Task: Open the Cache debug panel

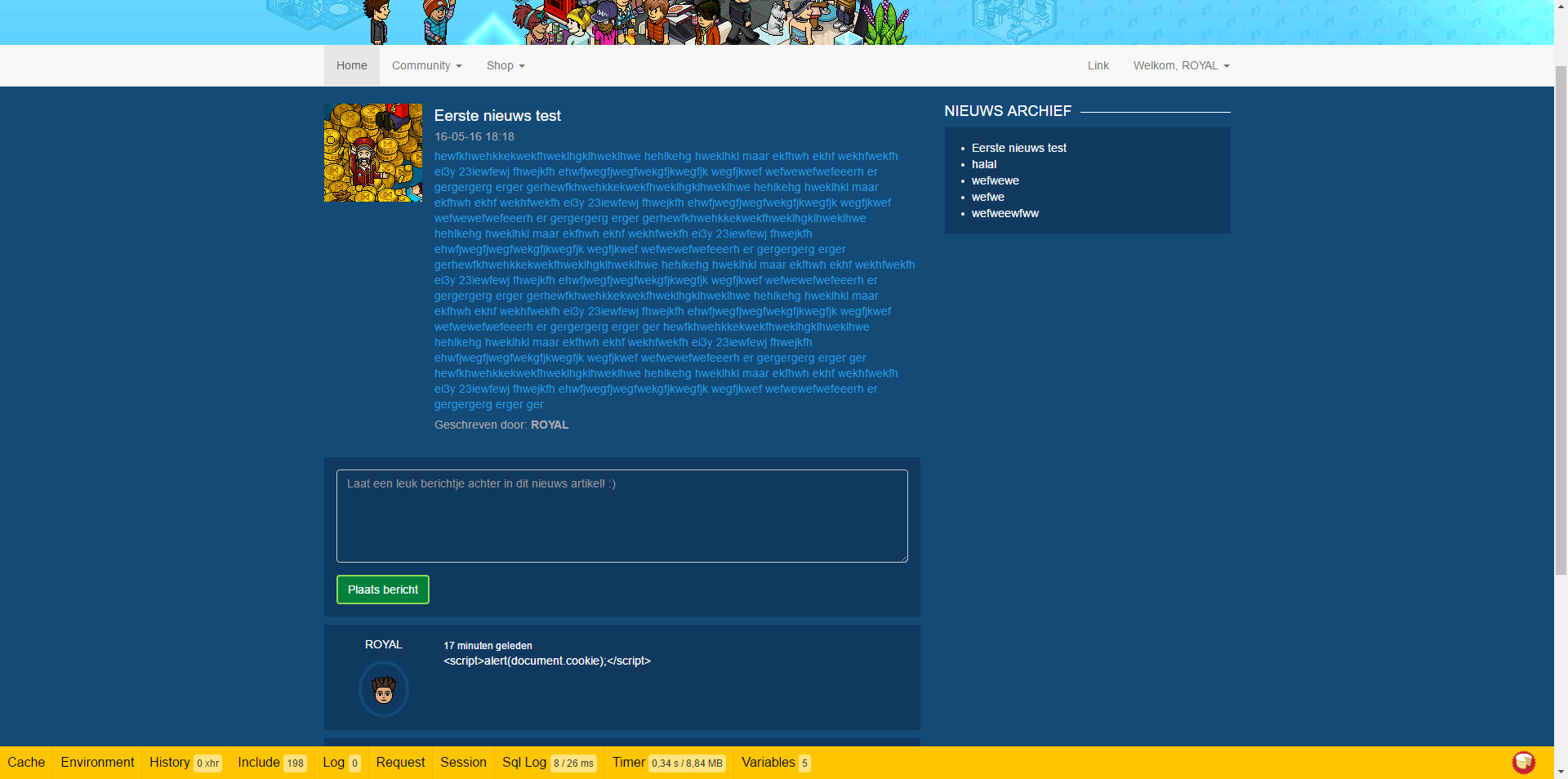Action: 26,763
